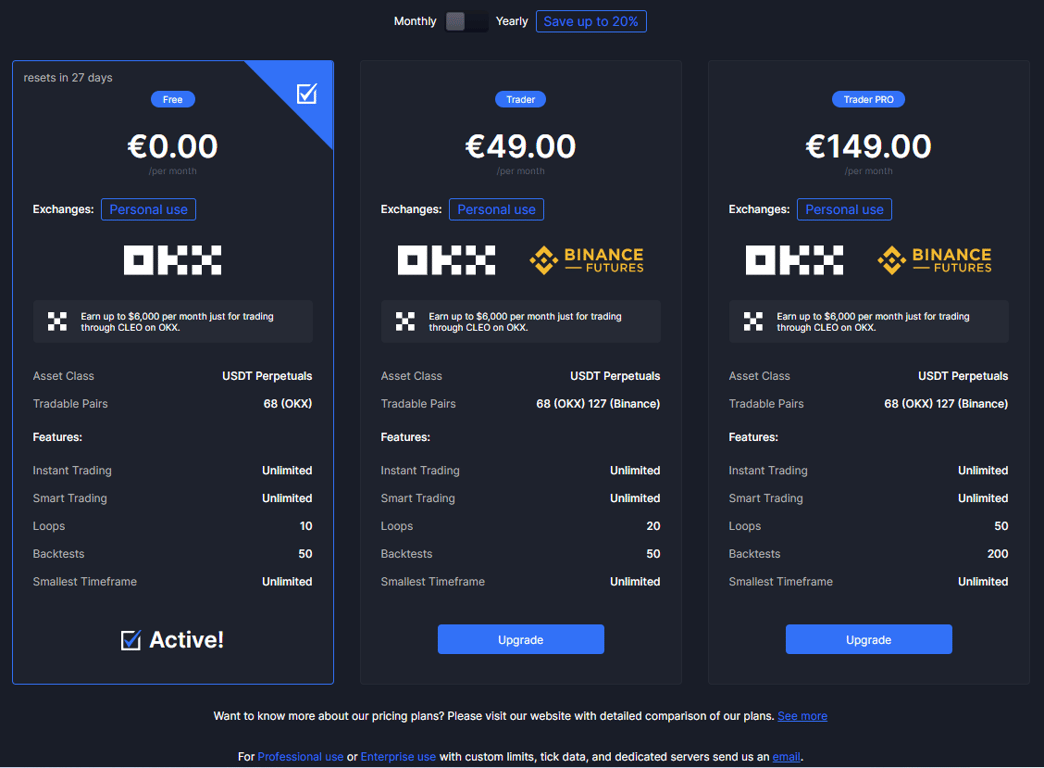The image size is (1044, 768).
Task: Click Loops value 20 in Trader plan
Action: (x=653, y=526)
